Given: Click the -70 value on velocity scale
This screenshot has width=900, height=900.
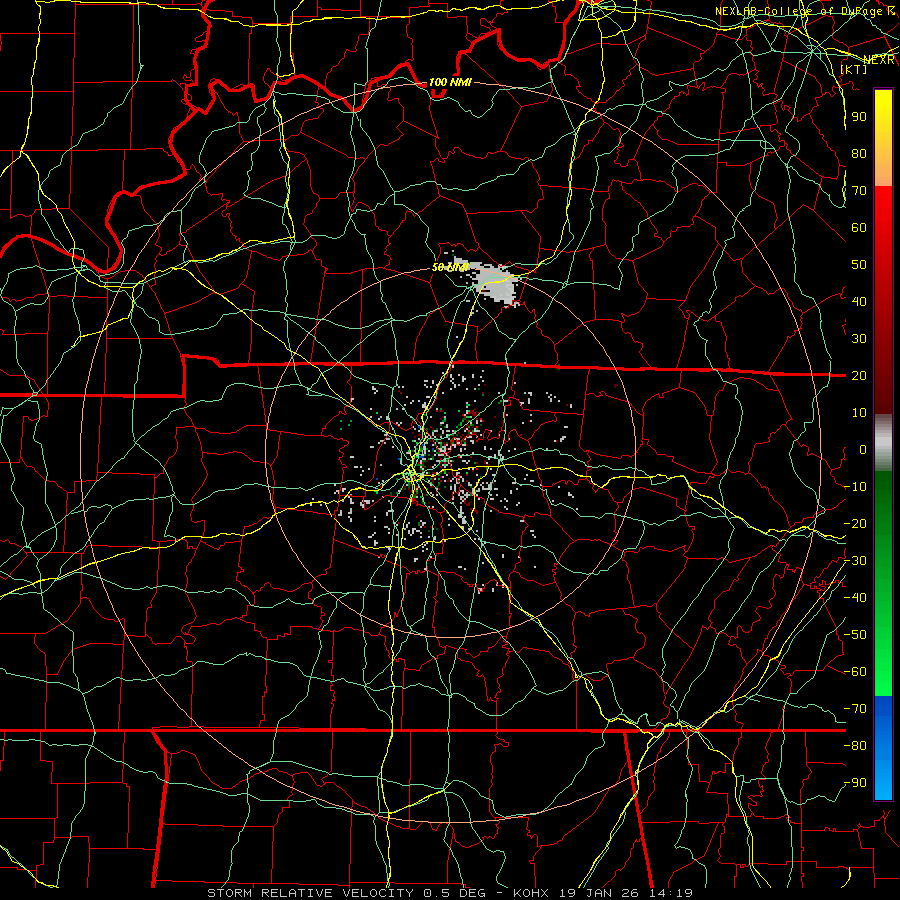Looking at the screenshot, I should pos(856,709).
